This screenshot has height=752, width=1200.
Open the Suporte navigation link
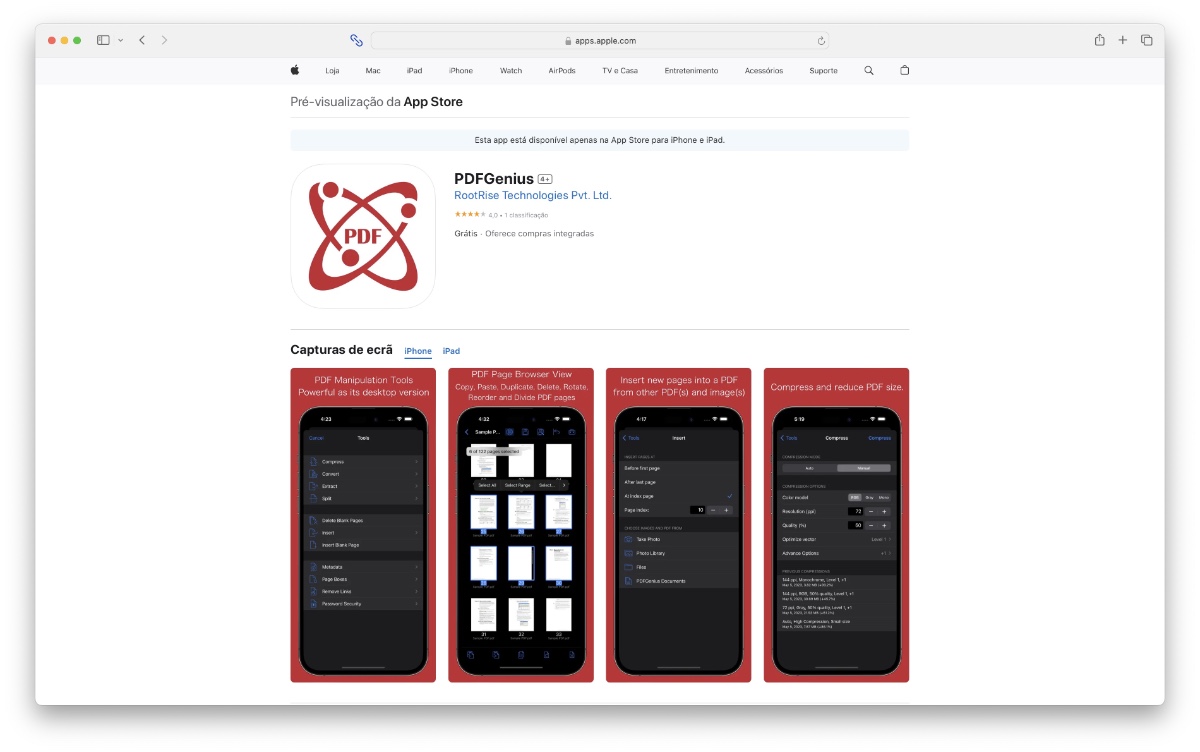pos(823,71)
